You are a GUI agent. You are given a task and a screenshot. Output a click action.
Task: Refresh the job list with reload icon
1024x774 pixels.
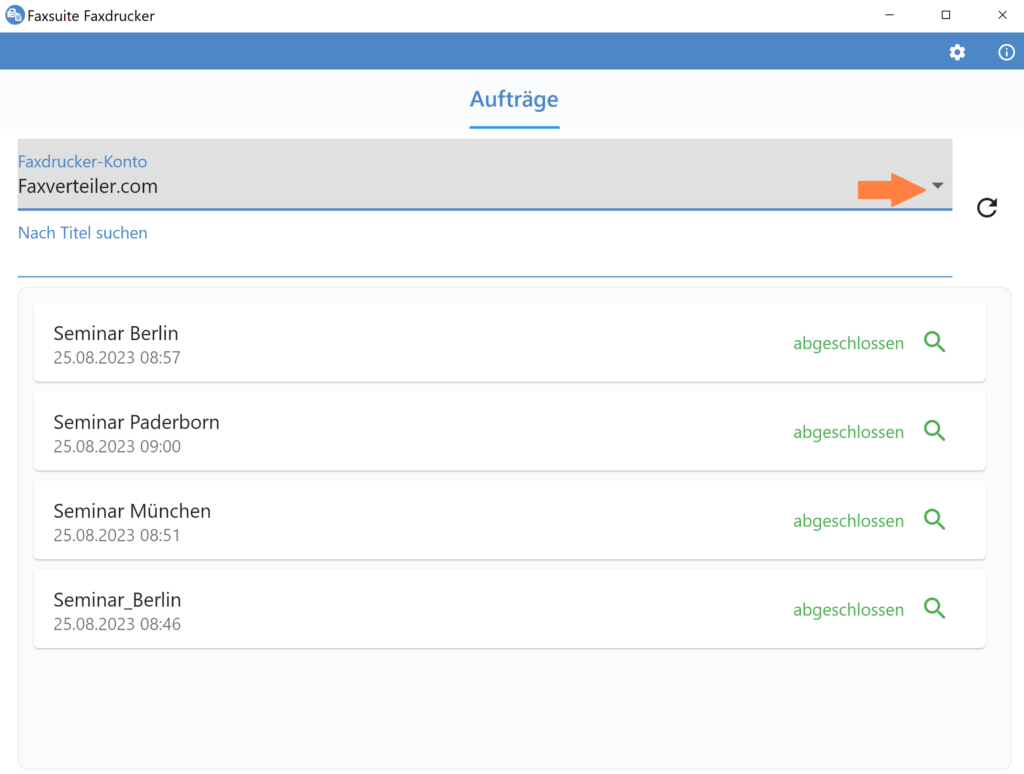(x=987, y=208)
